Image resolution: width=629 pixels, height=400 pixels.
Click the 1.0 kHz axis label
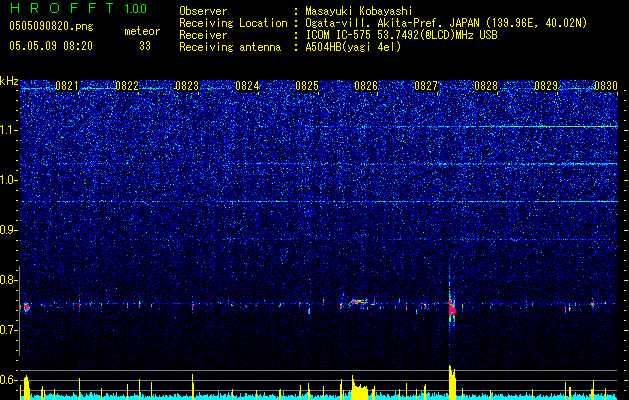9,181
